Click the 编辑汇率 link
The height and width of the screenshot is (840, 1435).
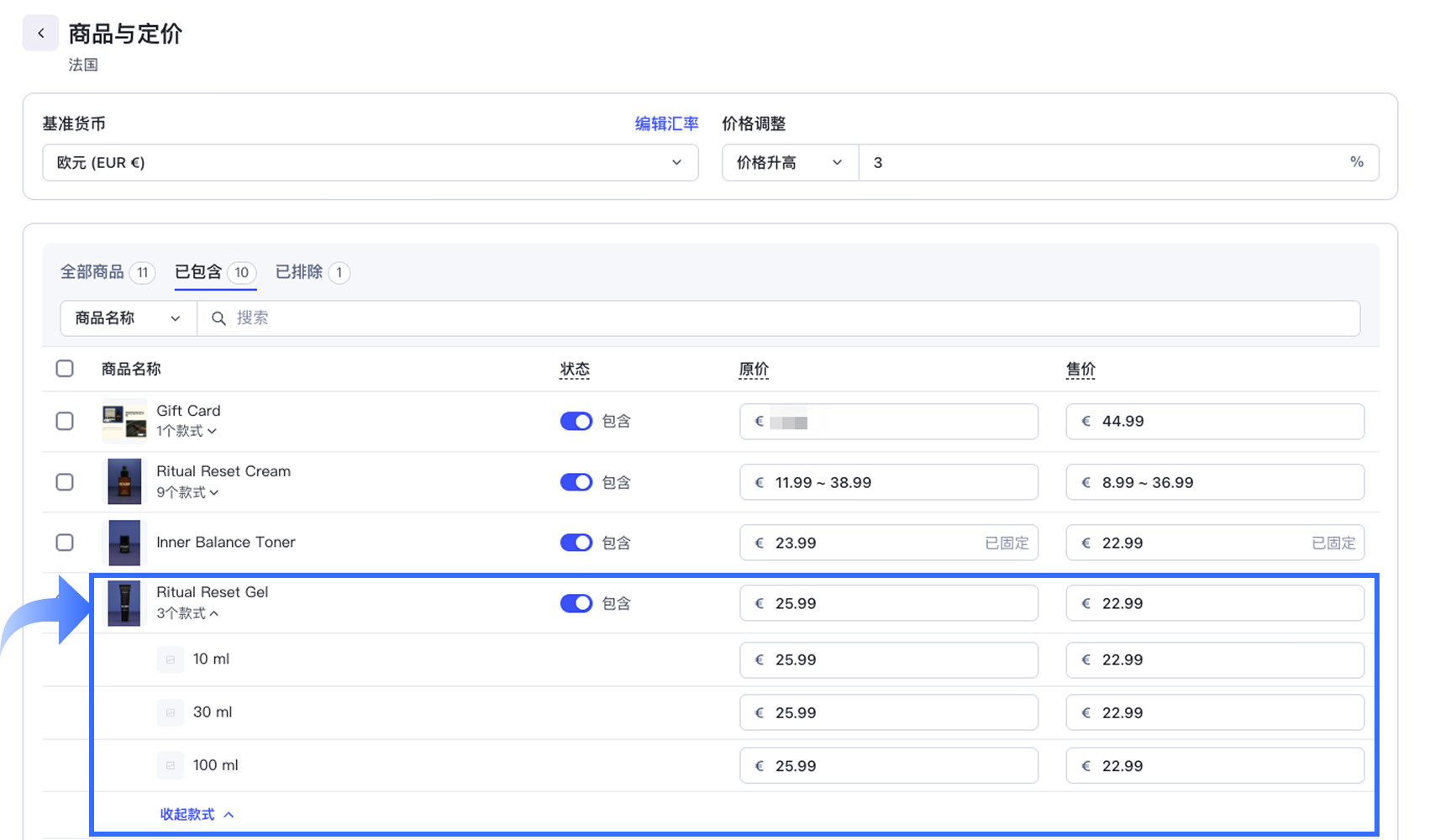point(666,123)
